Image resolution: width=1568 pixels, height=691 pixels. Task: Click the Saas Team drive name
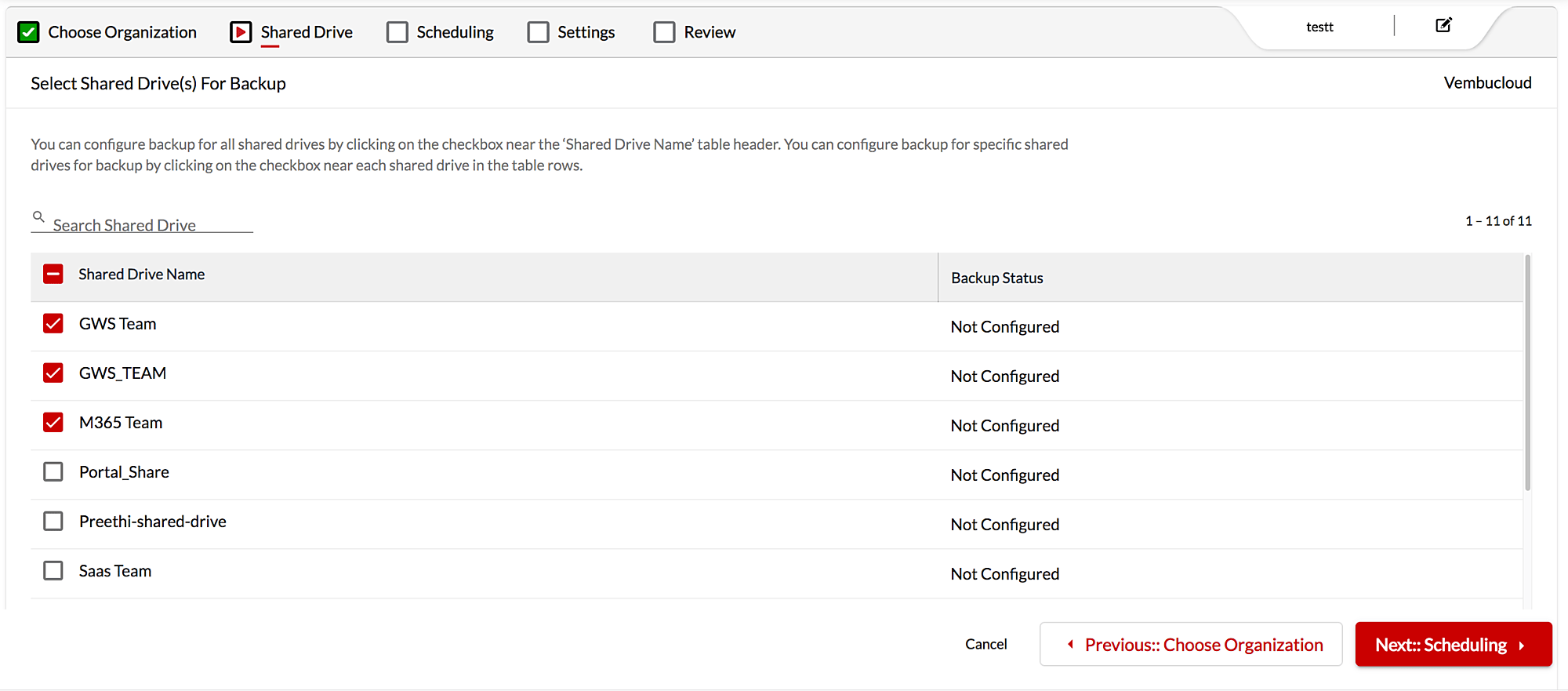click(115, 570)
